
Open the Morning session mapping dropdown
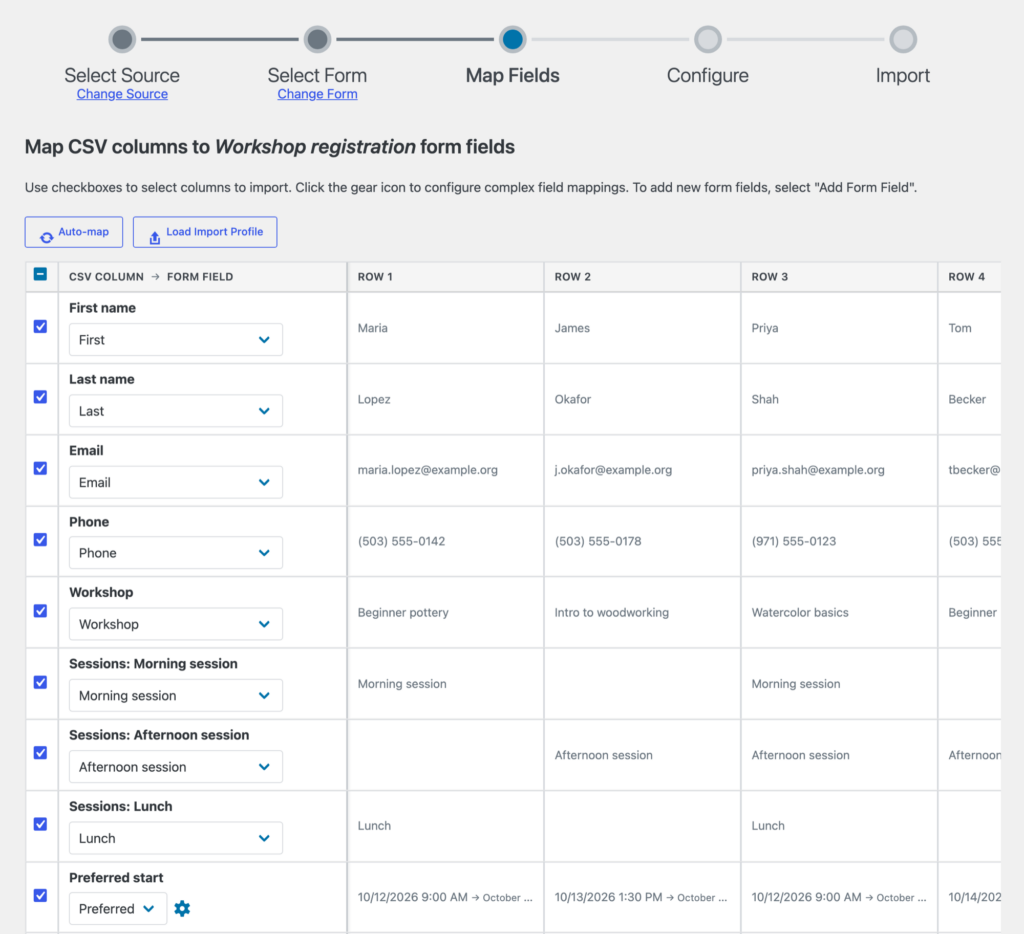(x=176, y=696)
